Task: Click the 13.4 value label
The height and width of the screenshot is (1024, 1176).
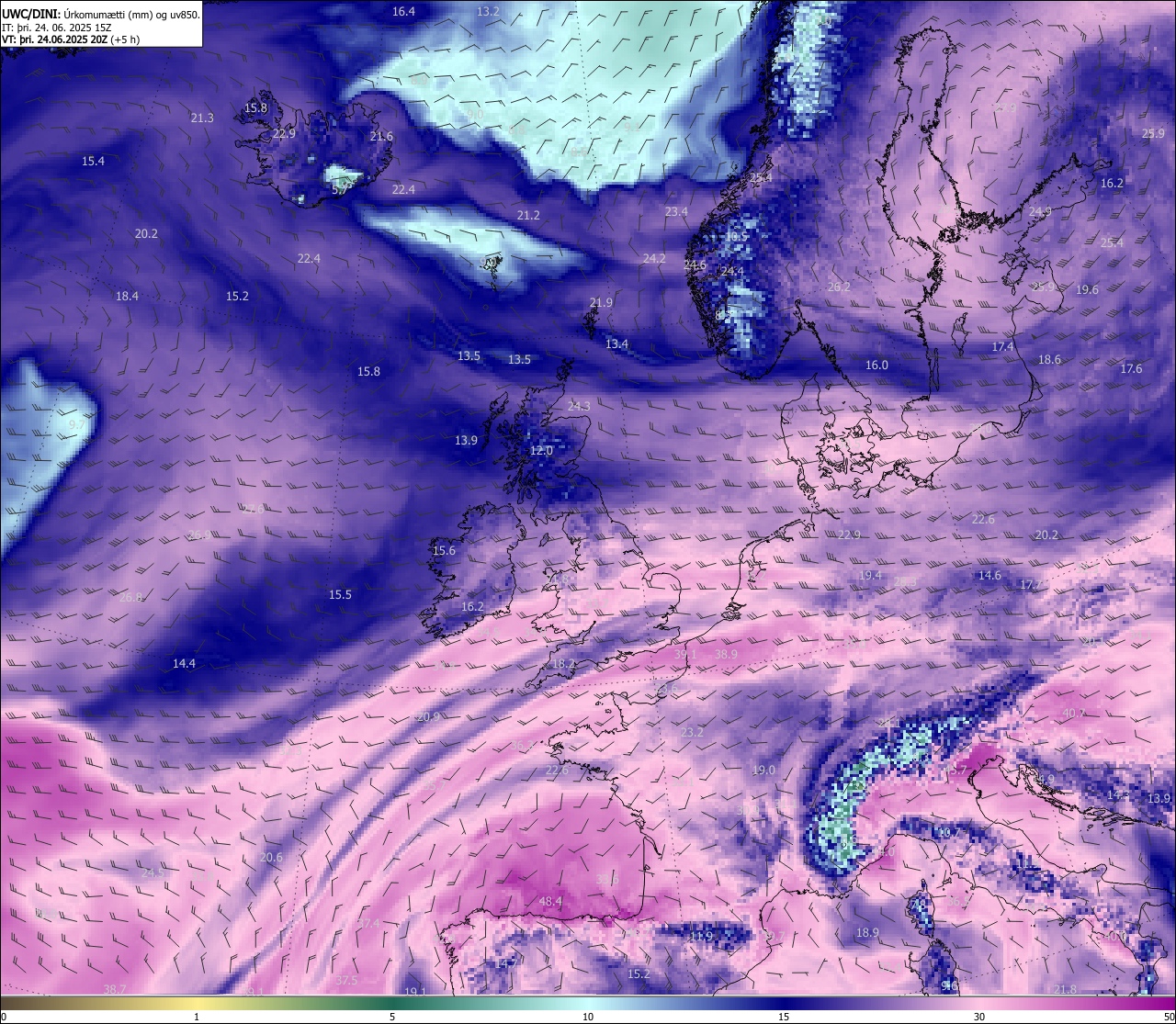Action: pos(616,343)
